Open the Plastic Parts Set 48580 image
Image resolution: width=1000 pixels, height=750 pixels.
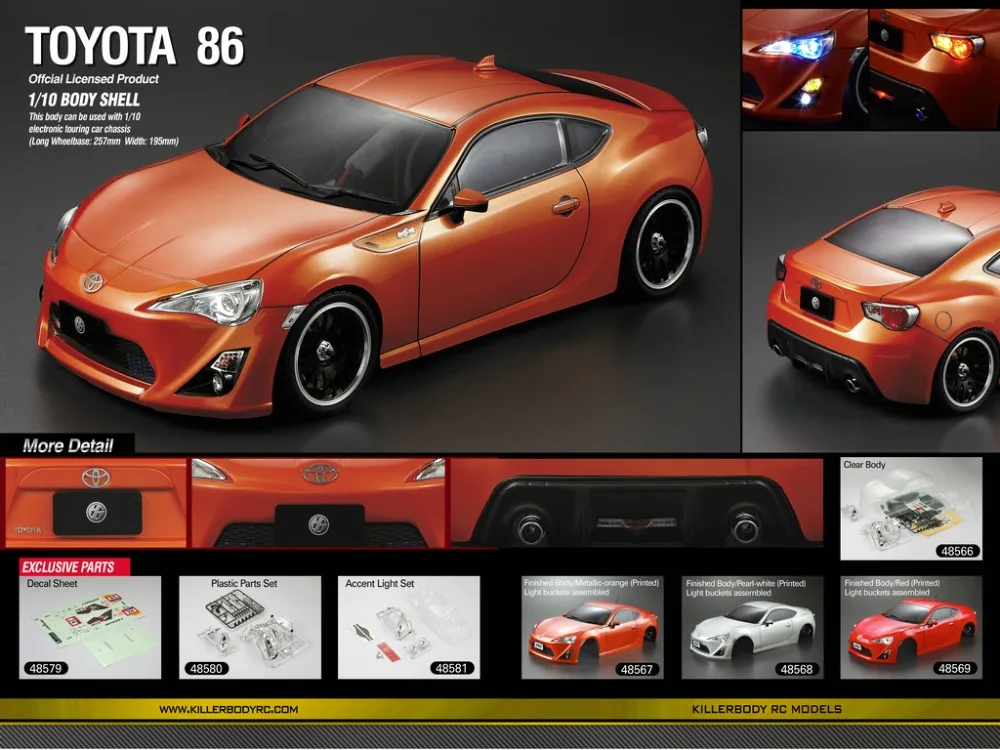pyautogui.click(x=250, y=628)
